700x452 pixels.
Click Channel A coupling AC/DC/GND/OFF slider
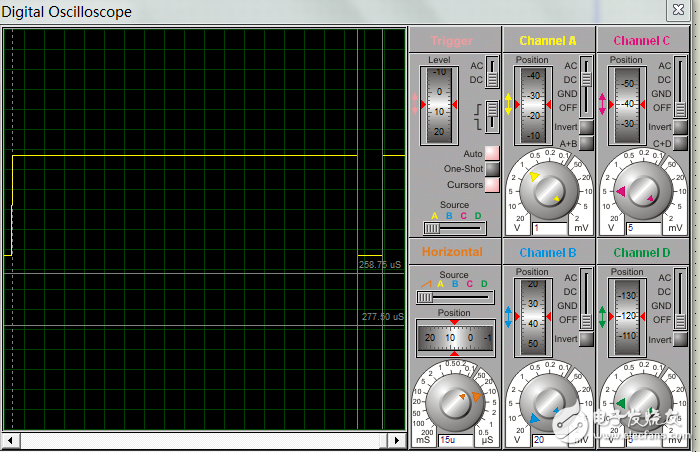[586, 88]
